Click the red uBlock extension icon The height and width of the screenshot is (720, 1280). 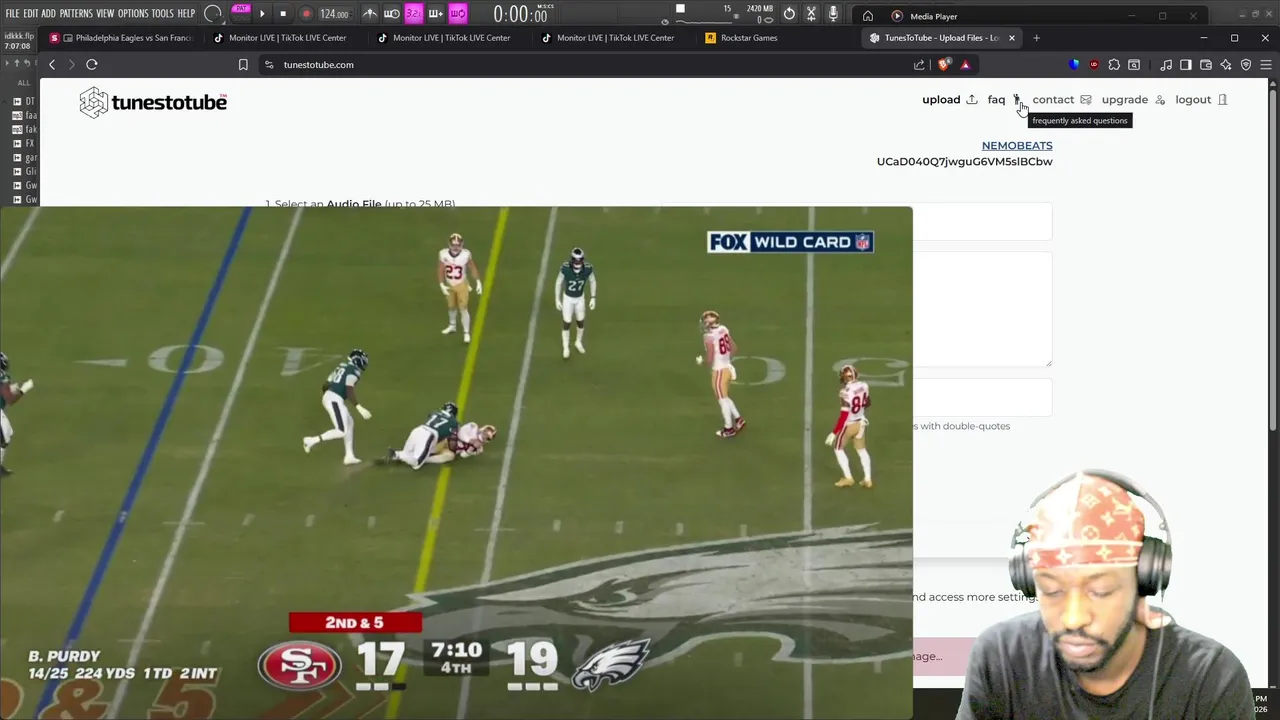[x=1094, y=65]
